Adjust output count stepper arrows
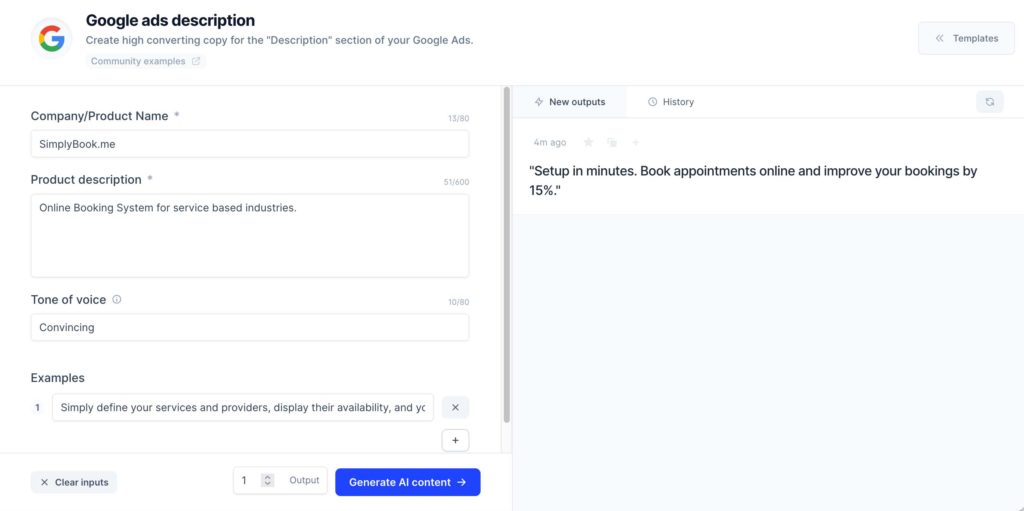The image size is (1024, 511). coord(267,480)
